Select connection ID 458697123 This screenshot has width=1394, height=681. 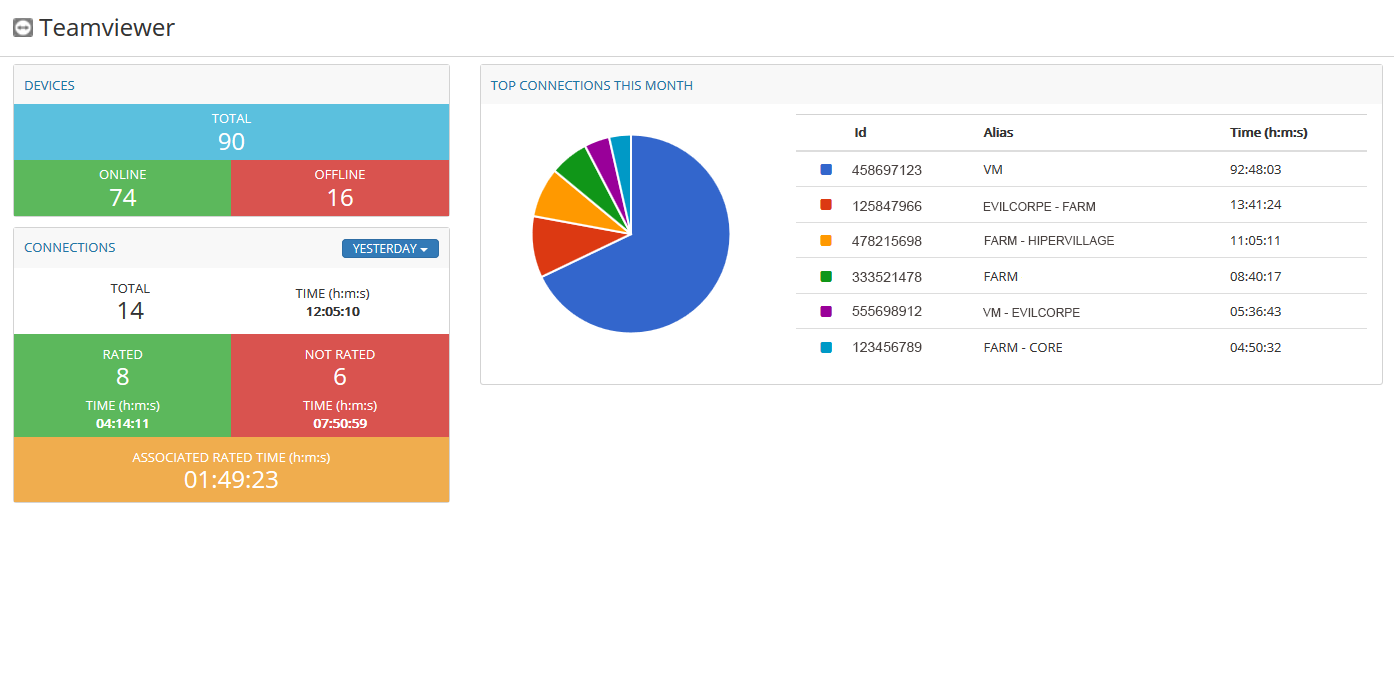click(x=887, y=170)
